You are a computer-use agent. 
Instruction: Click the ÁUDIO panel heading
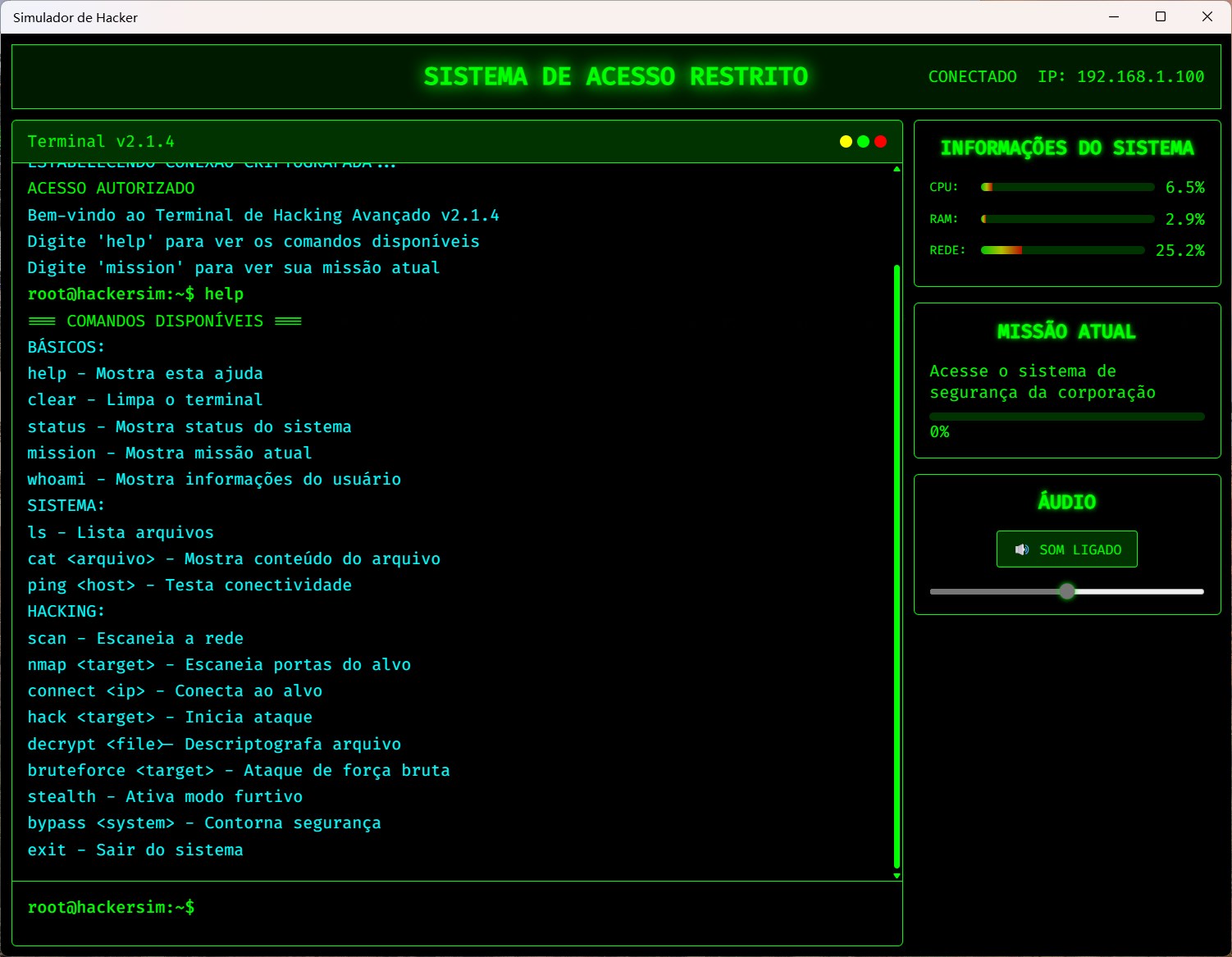coord(1066,501)
